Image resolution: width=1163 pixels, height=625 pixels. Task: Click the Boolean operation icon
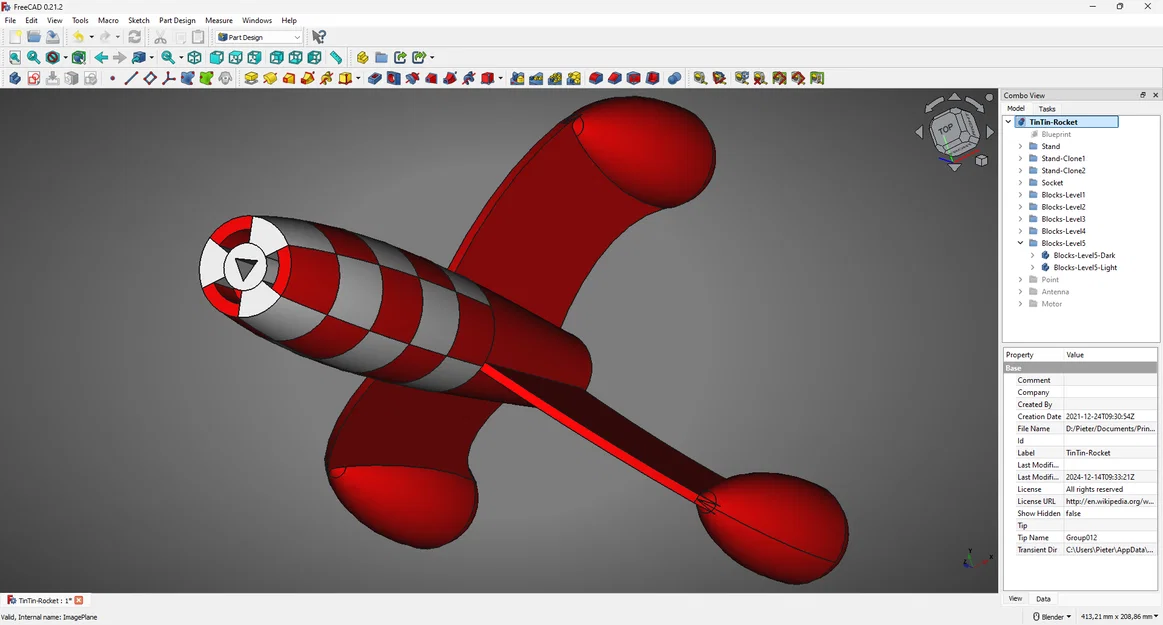(x=674, y=78)
